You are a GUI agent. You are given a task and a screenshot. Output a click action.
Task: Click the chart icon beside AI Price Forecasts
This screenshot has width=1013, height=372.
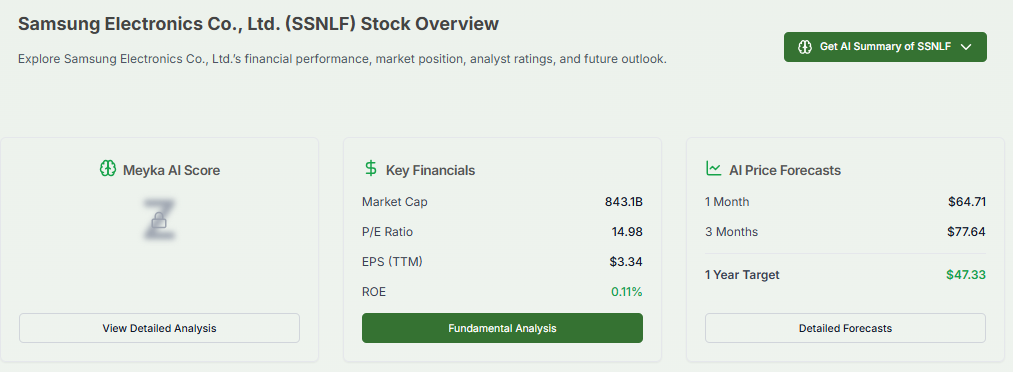(713, 169)
